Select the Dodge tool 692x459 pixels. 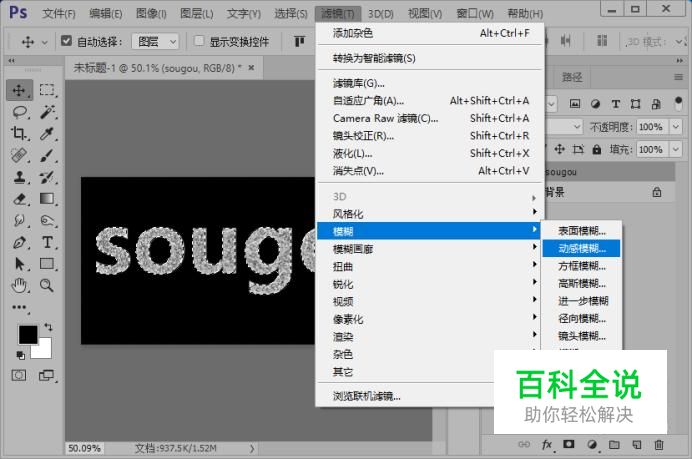coord(47,220)
